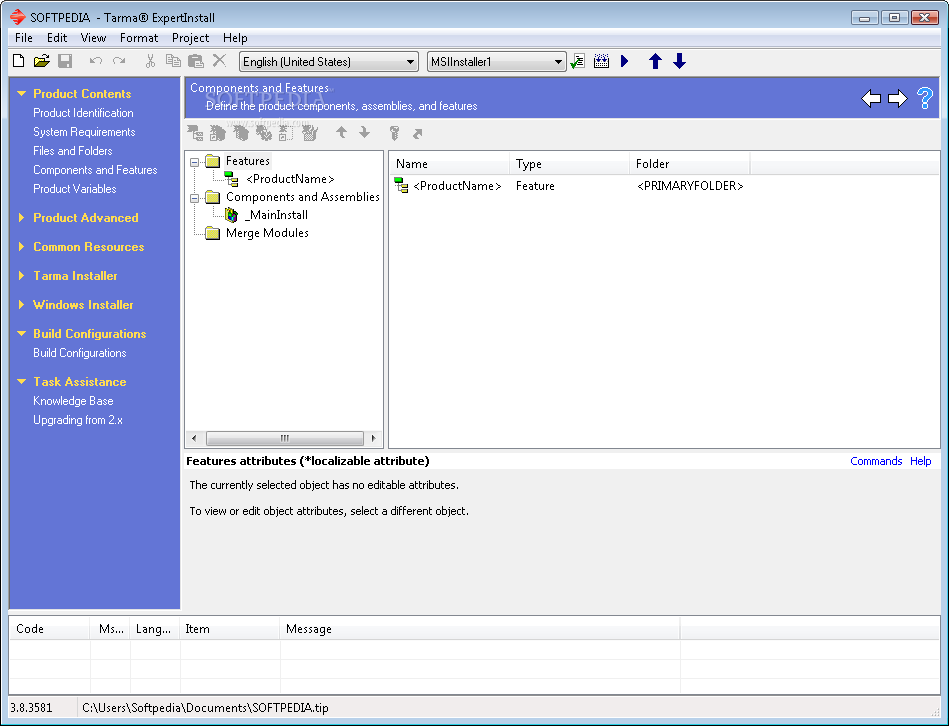Open the Project menu
This screenshot has width=949, height=726.
tap(190, 38)
